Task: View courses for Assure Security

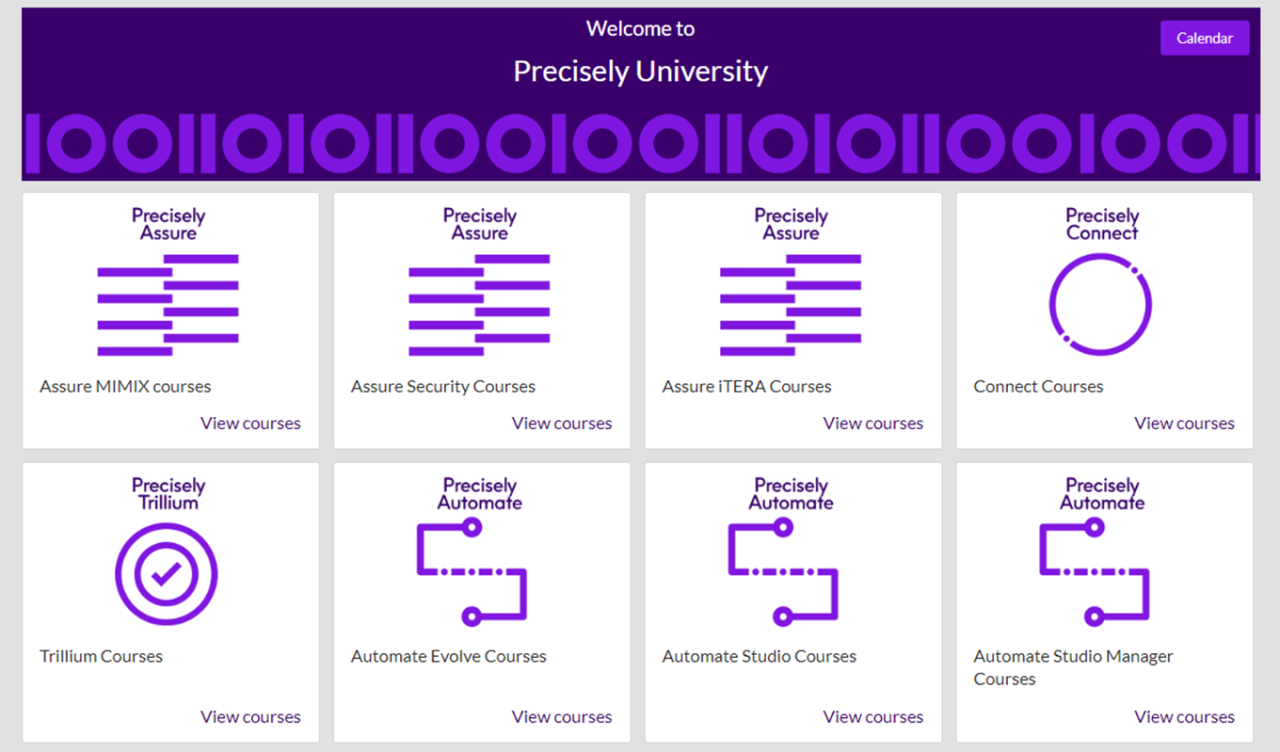Action: pos(561,423)
